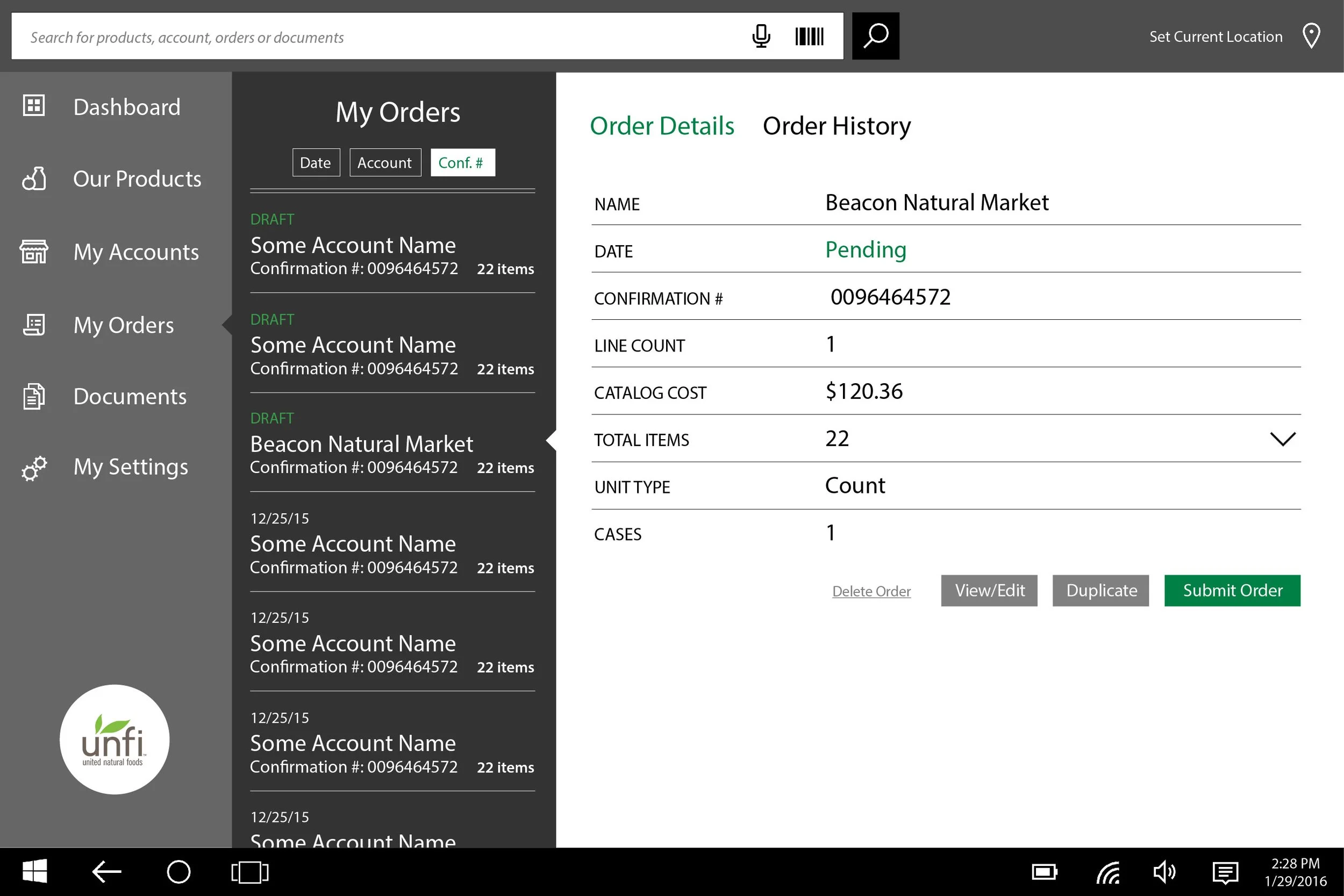Switch sorting to Account

(384, 162)
